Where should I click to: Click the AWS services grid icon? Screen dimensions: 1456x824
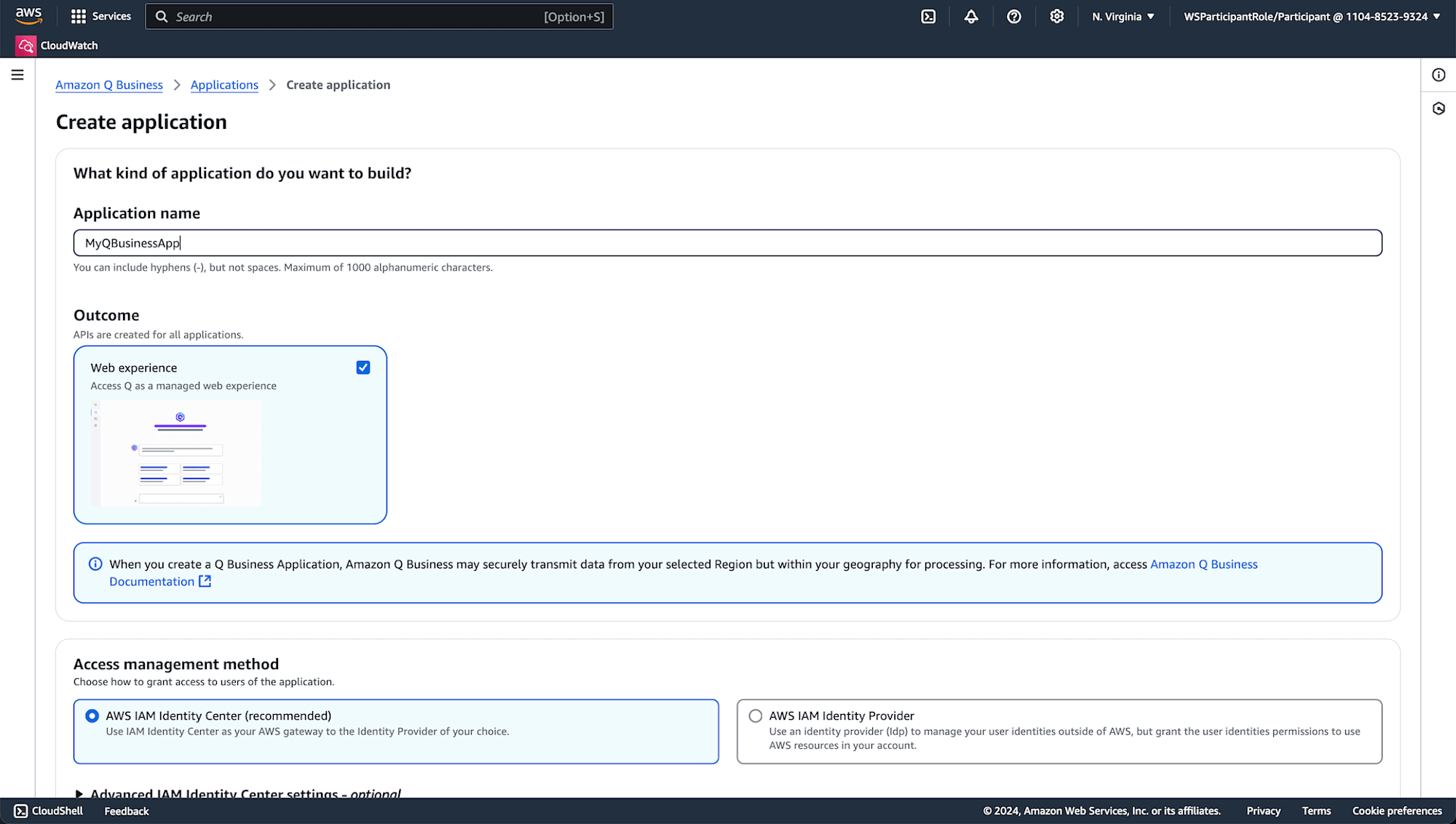[x=78, y=16]
